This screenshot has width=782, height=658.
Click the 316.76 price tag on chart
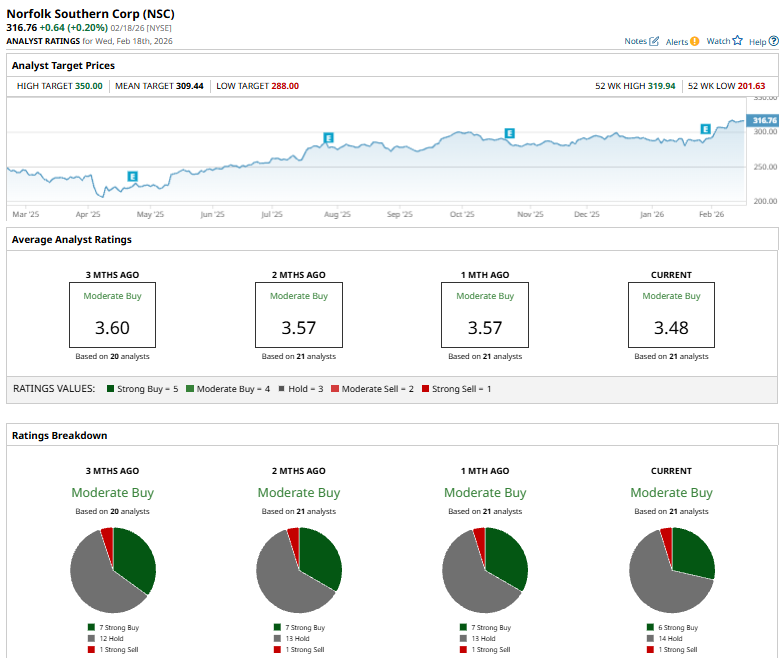(764, 120)
